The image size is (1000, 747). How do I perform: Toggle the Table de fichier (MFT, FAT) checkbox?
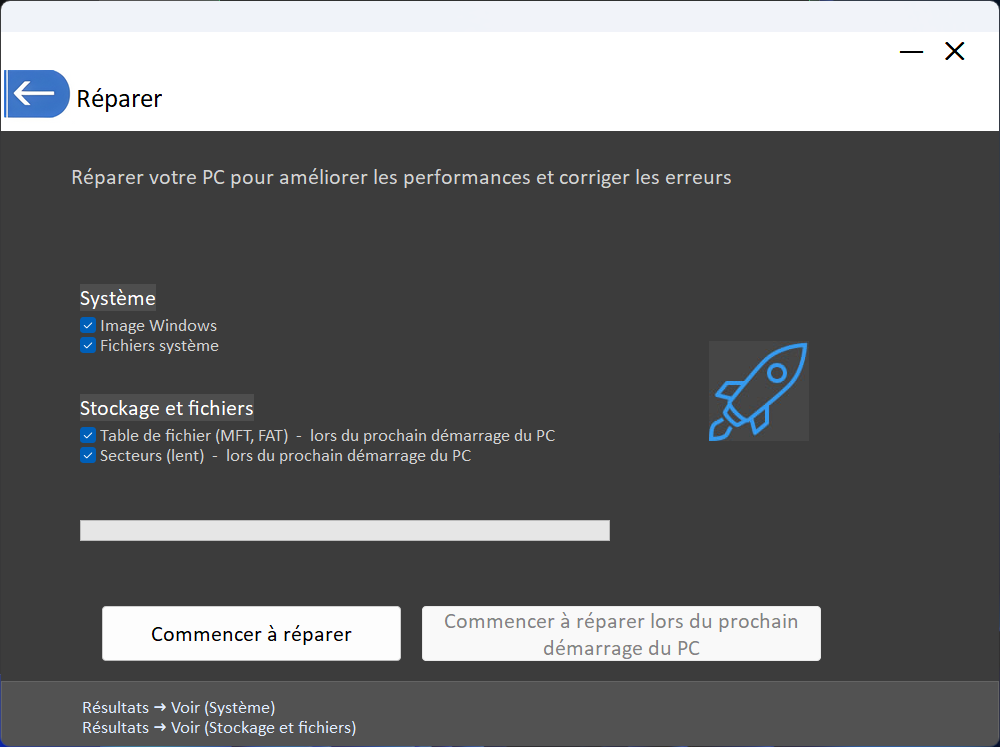click(x=88, y=435)
